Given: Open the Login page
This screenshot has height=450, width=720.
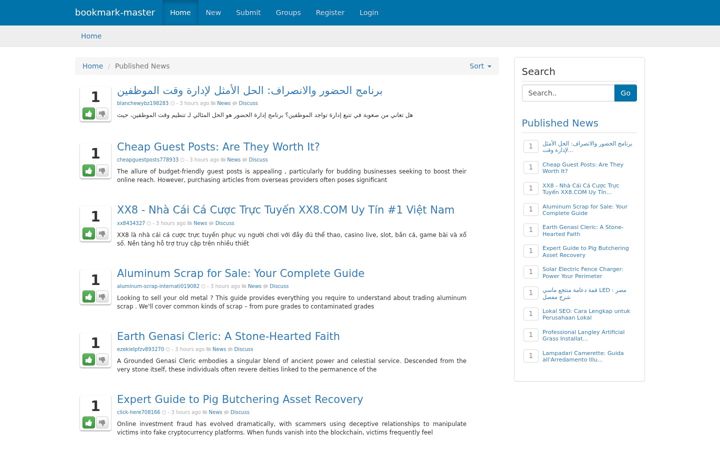Looking at the screenshot, I should [x=369, y=12].
